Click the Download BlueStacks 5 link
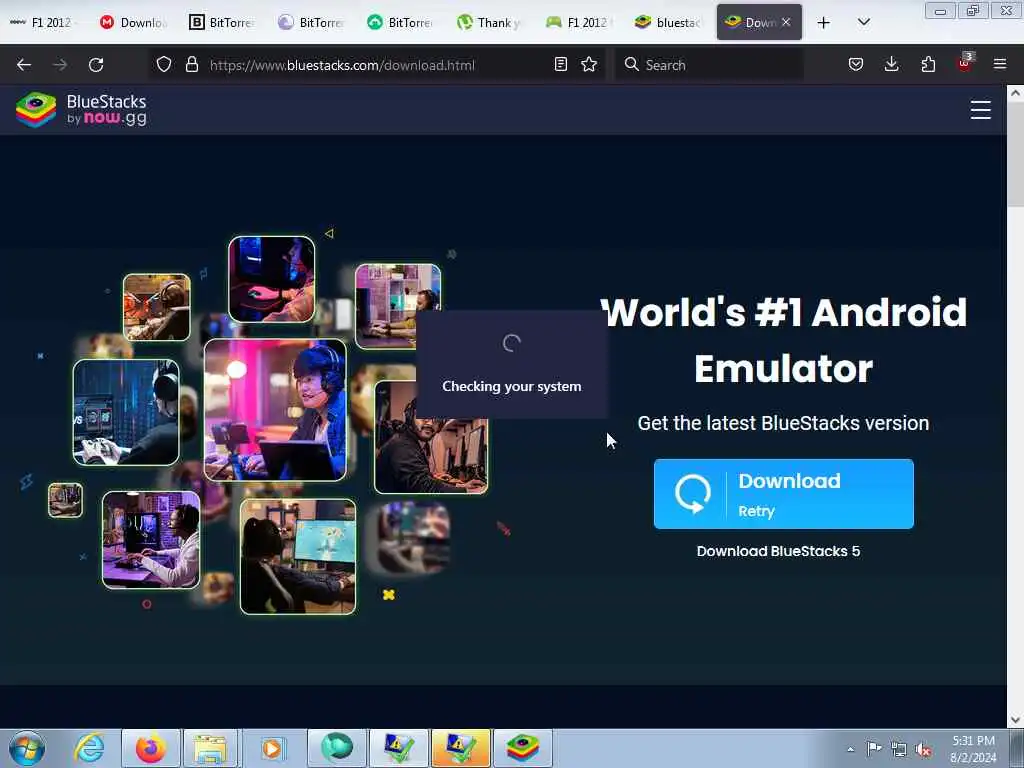 coord(778,551)
